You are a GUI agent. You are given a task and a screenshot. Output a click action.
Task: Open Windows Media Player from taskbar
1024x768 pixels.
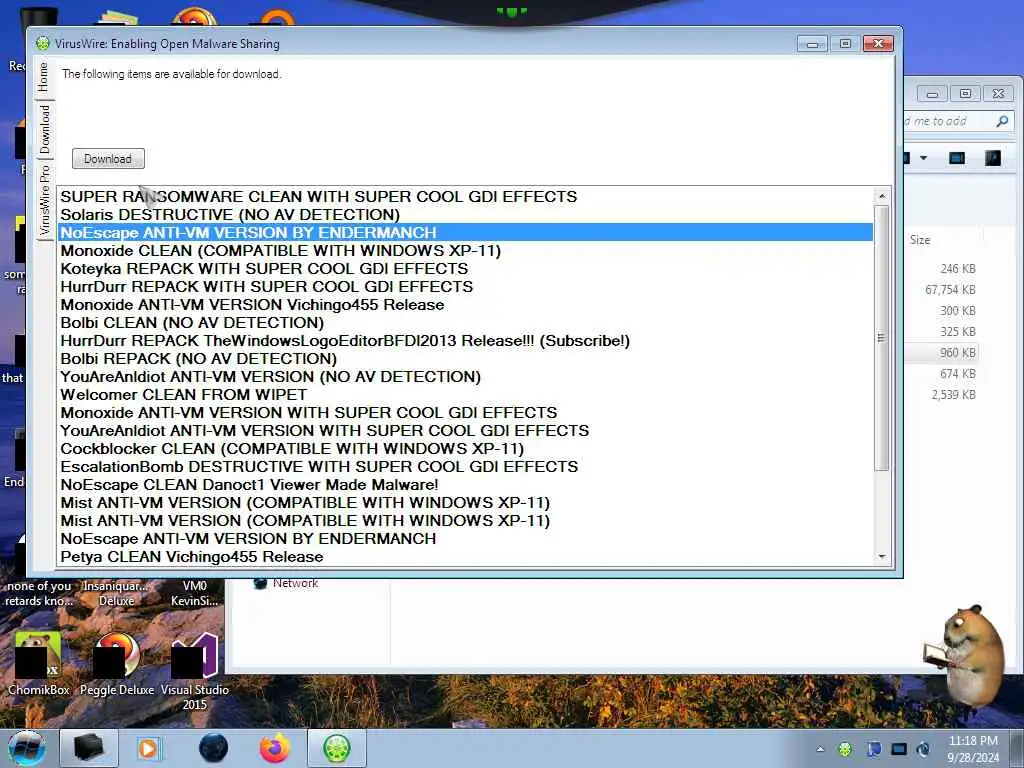click(x=149, y=748)
